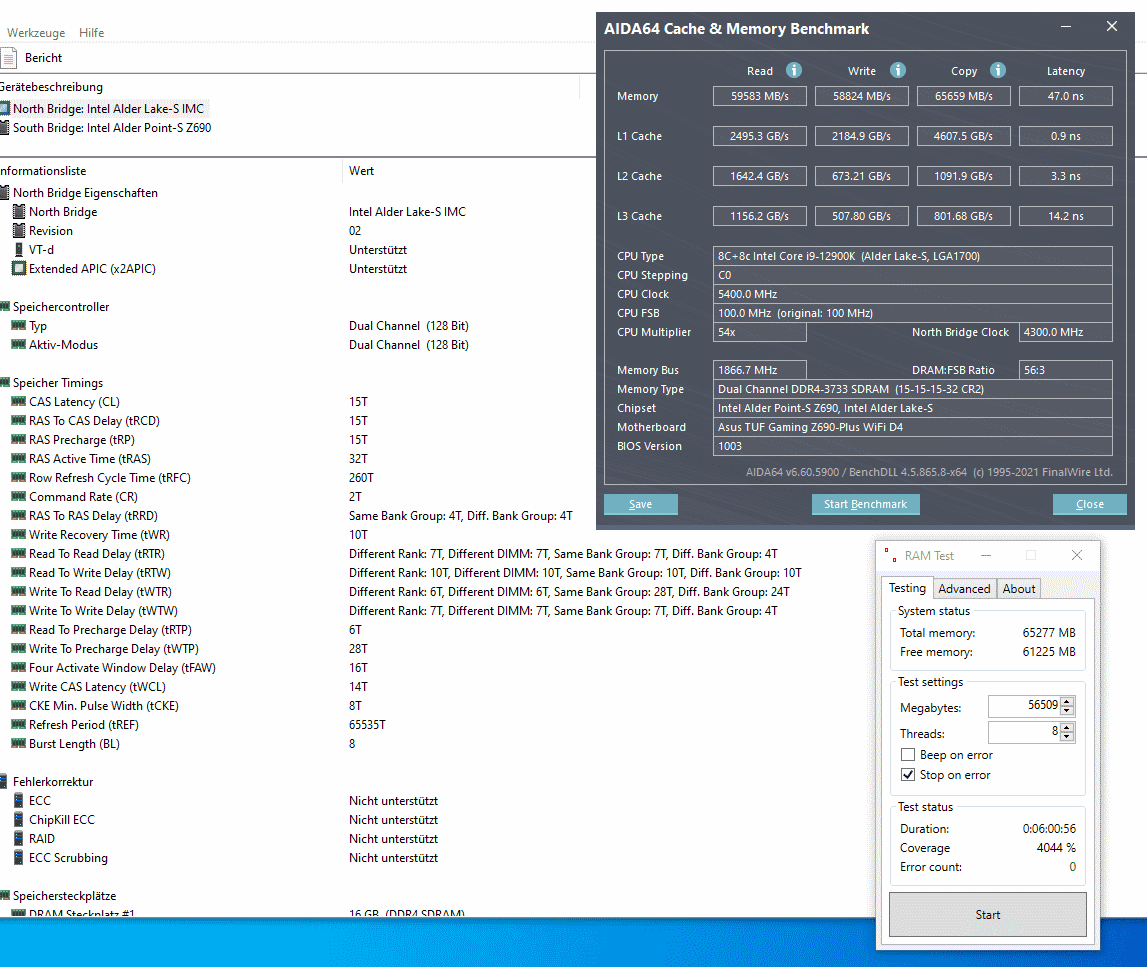The width and height of the screenshot is (1147, 967).
Task: Click the Extended APIC (x2APIC) icon
Action: (x=19, y=268)
